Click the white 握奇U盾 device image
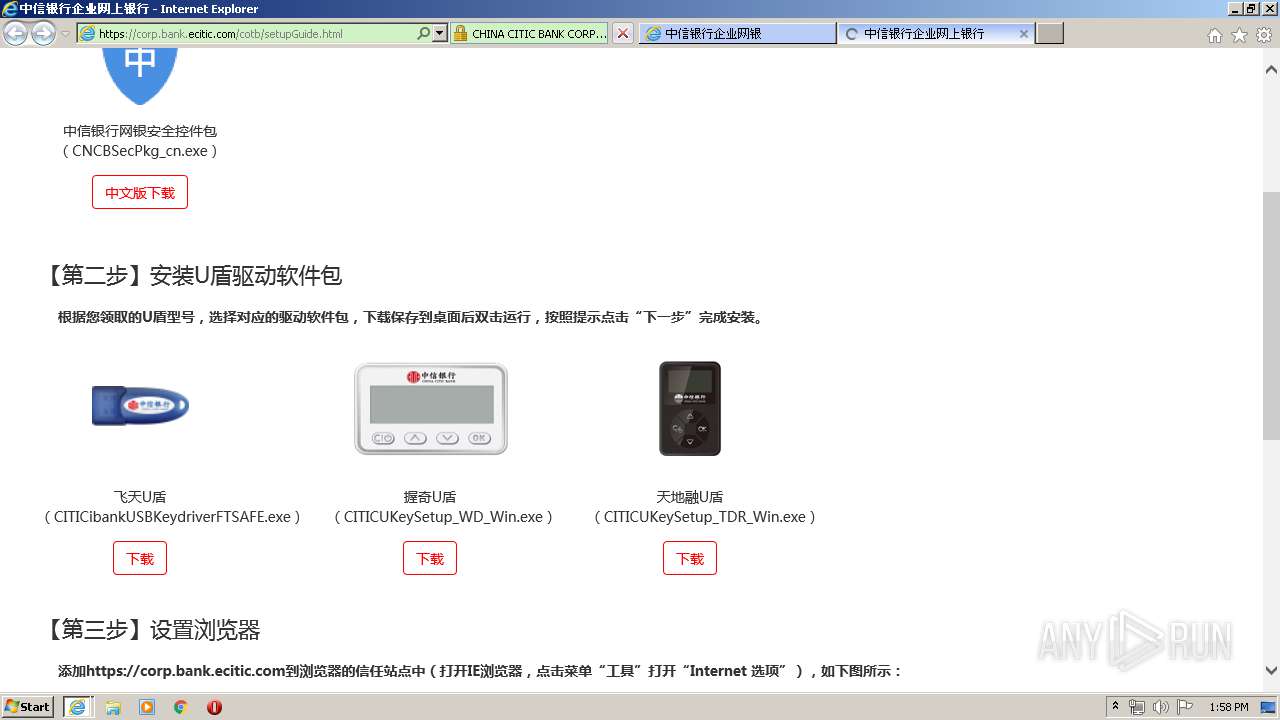The height and width of the screenshot is (720, 1280). tap(431, 409)
